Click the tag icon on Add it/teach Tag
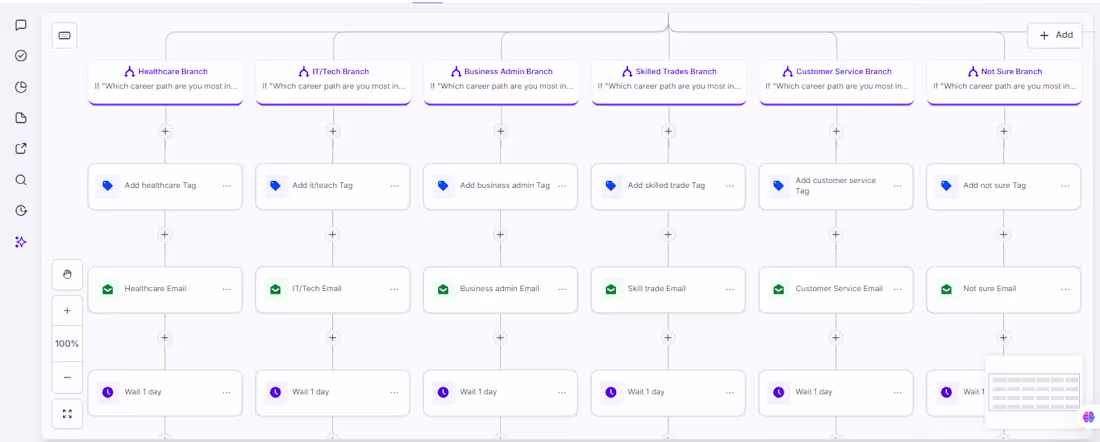The width and height of the screenshot is (1100, 442). [275, 186]
